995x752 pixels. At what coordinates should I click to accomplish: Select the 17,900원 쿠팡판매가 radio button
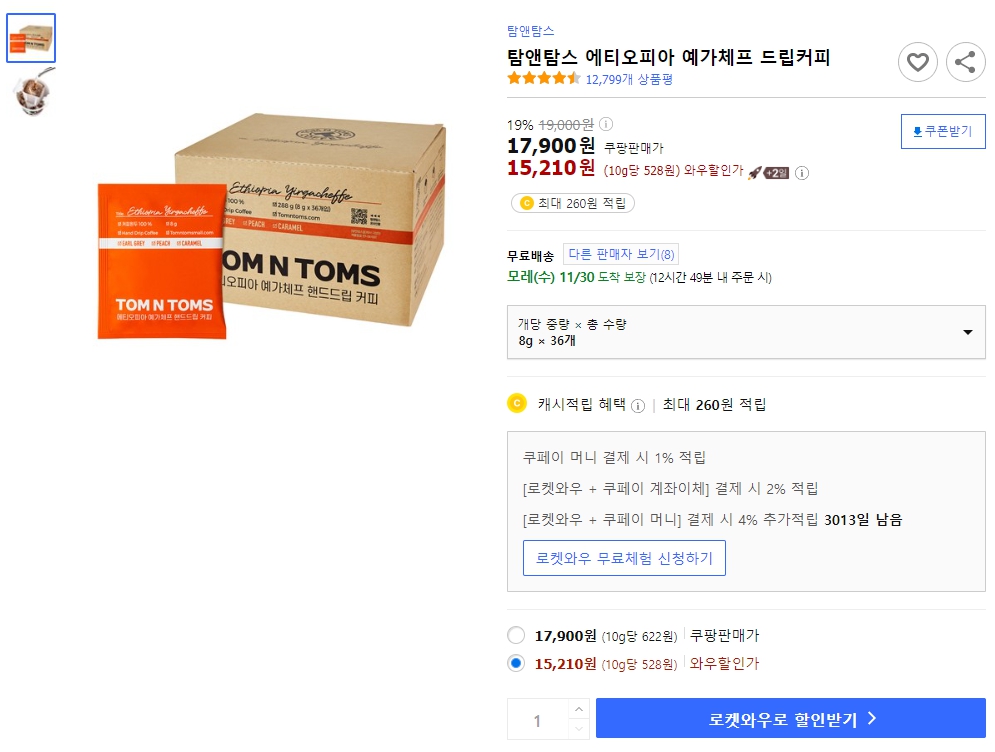pos(516,635)
